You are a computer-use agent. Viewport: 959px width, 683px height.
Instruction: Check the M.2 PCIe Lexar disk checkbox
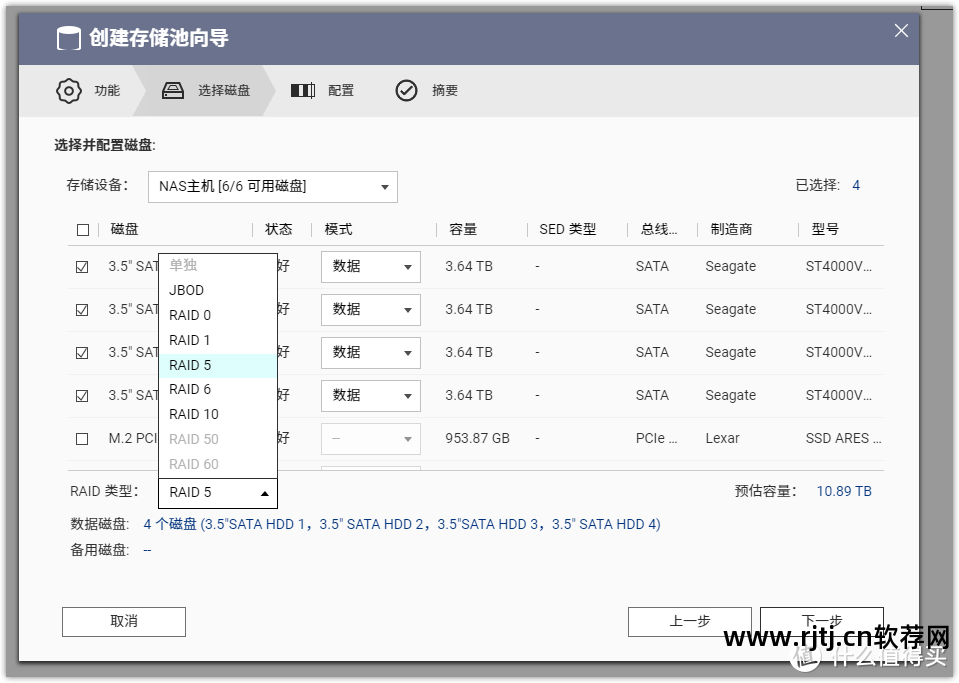pyautogui.click(x=82, y=439)
